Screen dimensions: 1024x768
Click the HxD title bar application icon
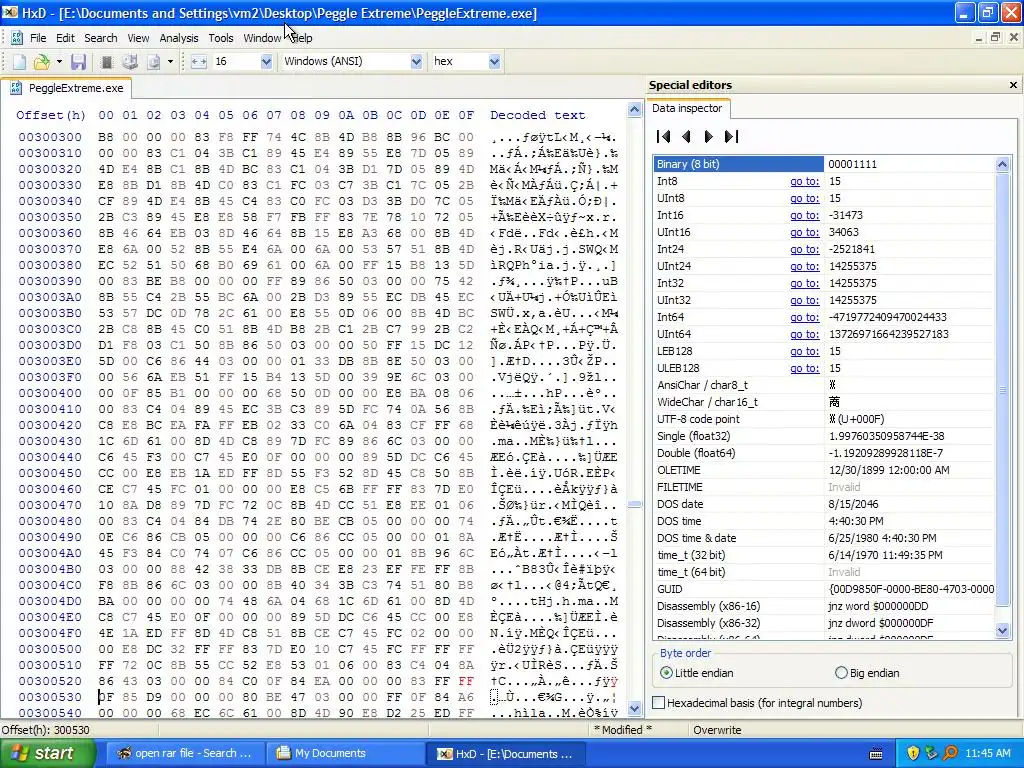click(10, 12)
